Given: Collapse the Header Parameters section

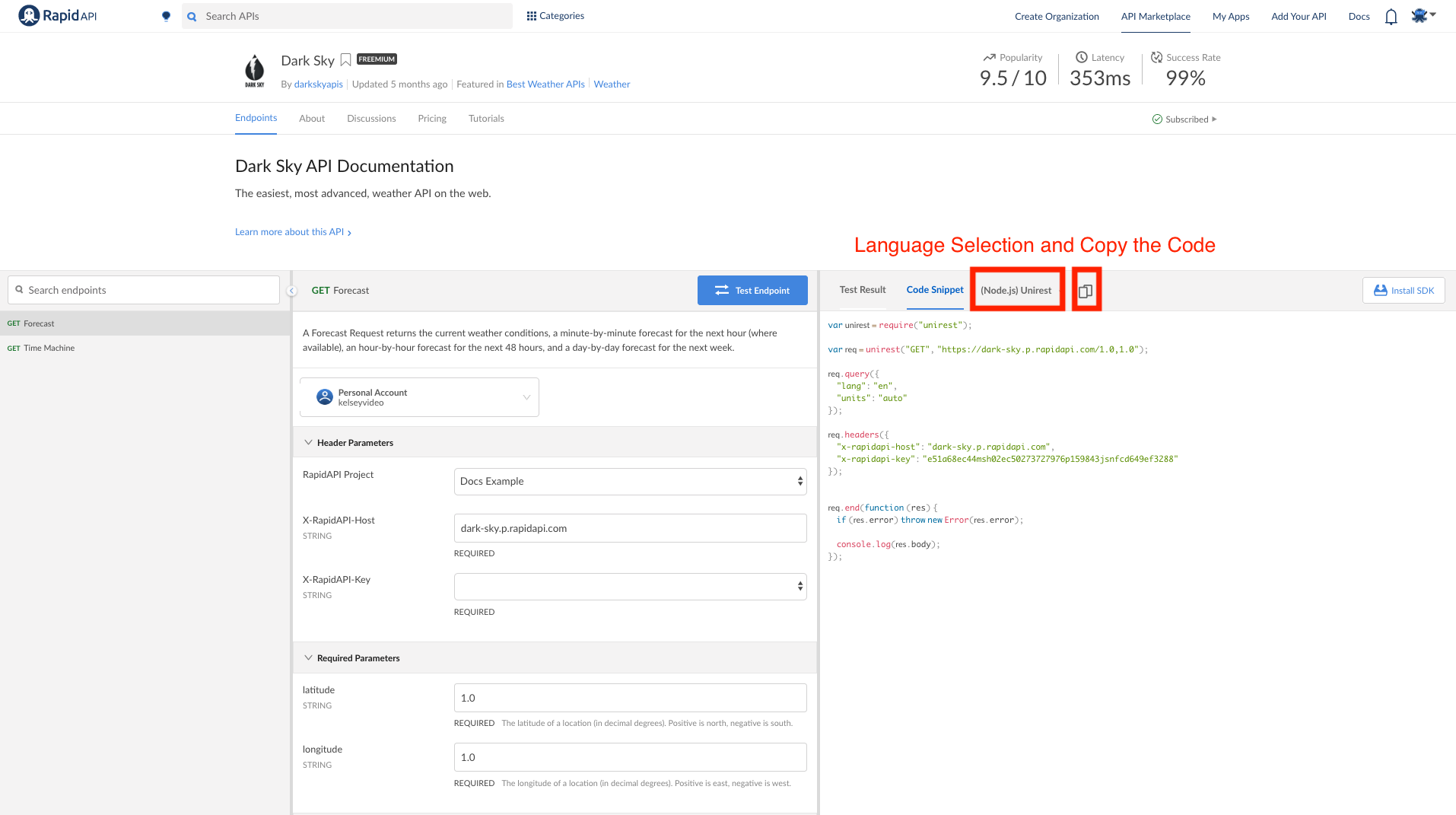Looking at the screenshot, I should click(x=308, y=442).
